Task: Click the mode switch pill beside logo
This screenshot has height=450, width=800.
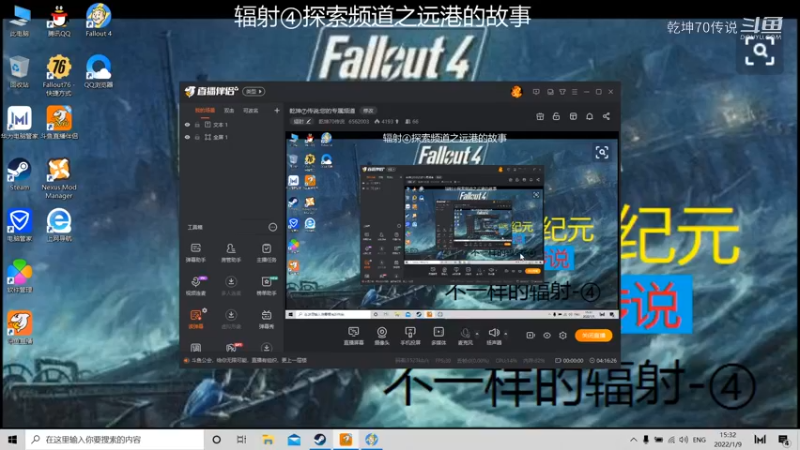Action: click(x=254, y=91)
